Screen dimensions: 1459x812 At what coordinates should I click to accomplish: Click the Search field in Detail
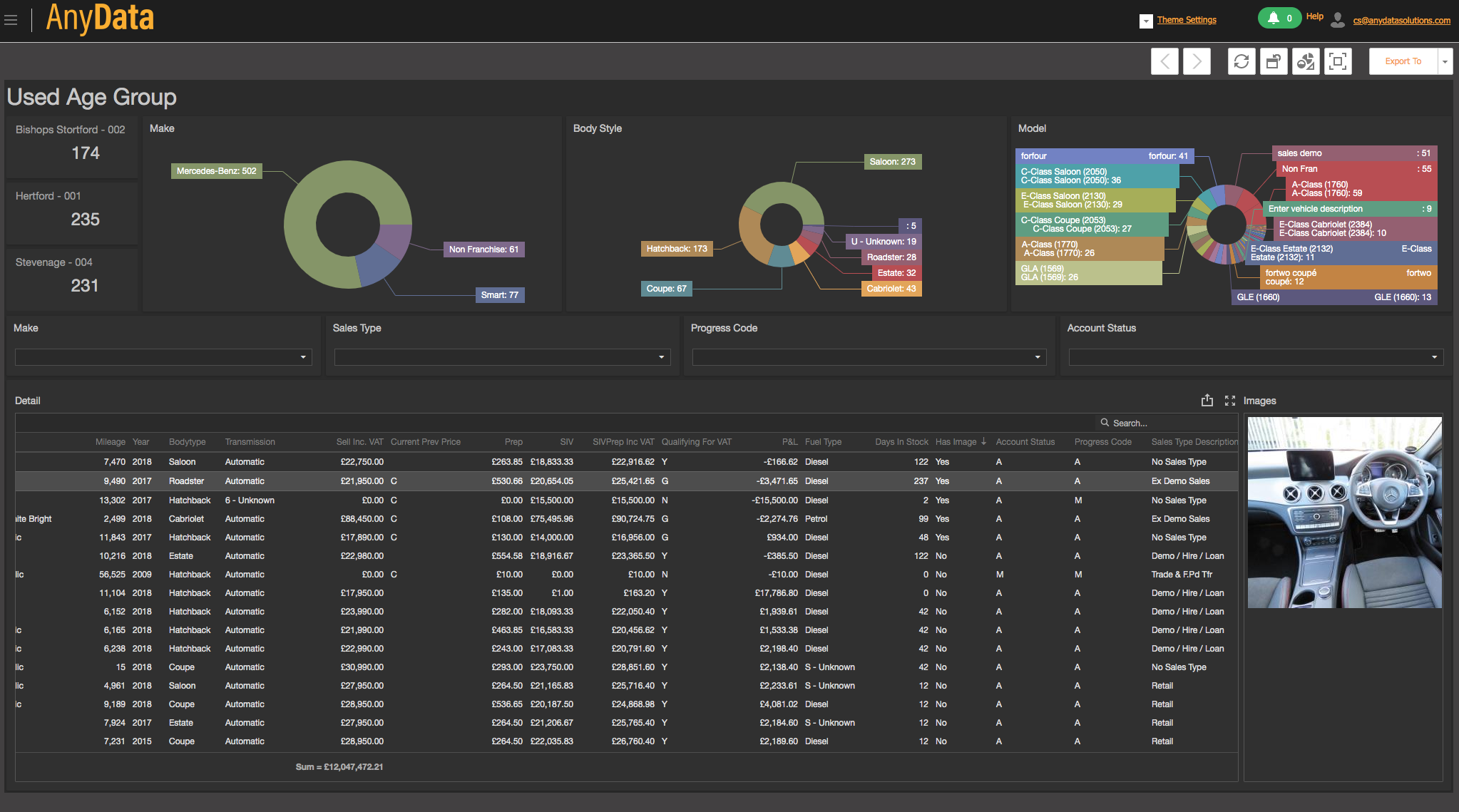tap(1166, 423)
